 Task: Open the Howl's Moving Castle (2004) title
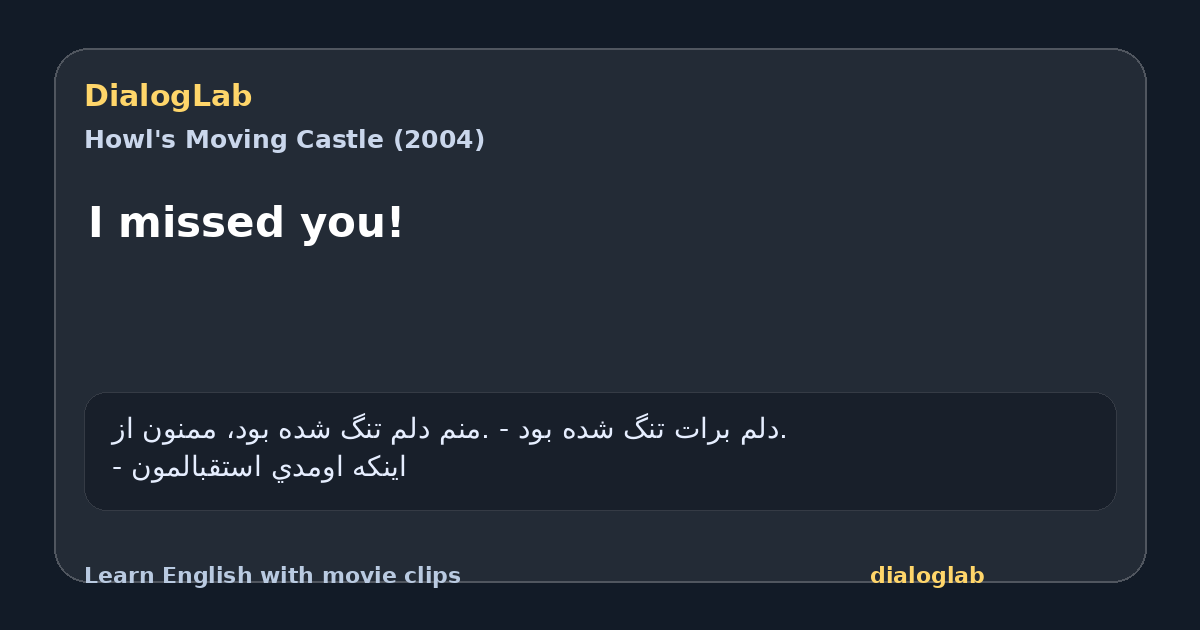[x=284, y=140]
